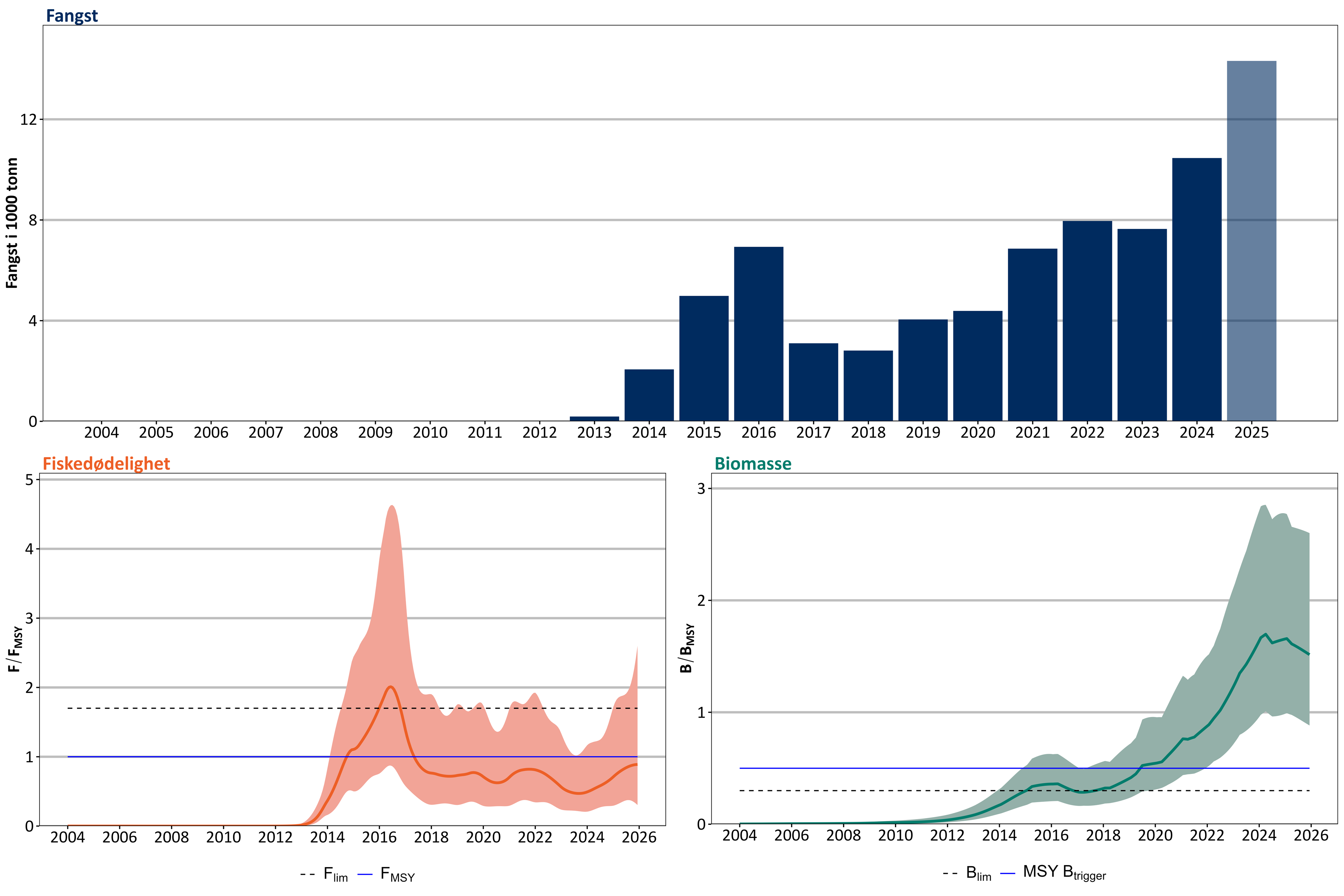Click the peak of fishing mortality curve
The height and width of the screenshot is (896, 1344).
coord(391,687)
